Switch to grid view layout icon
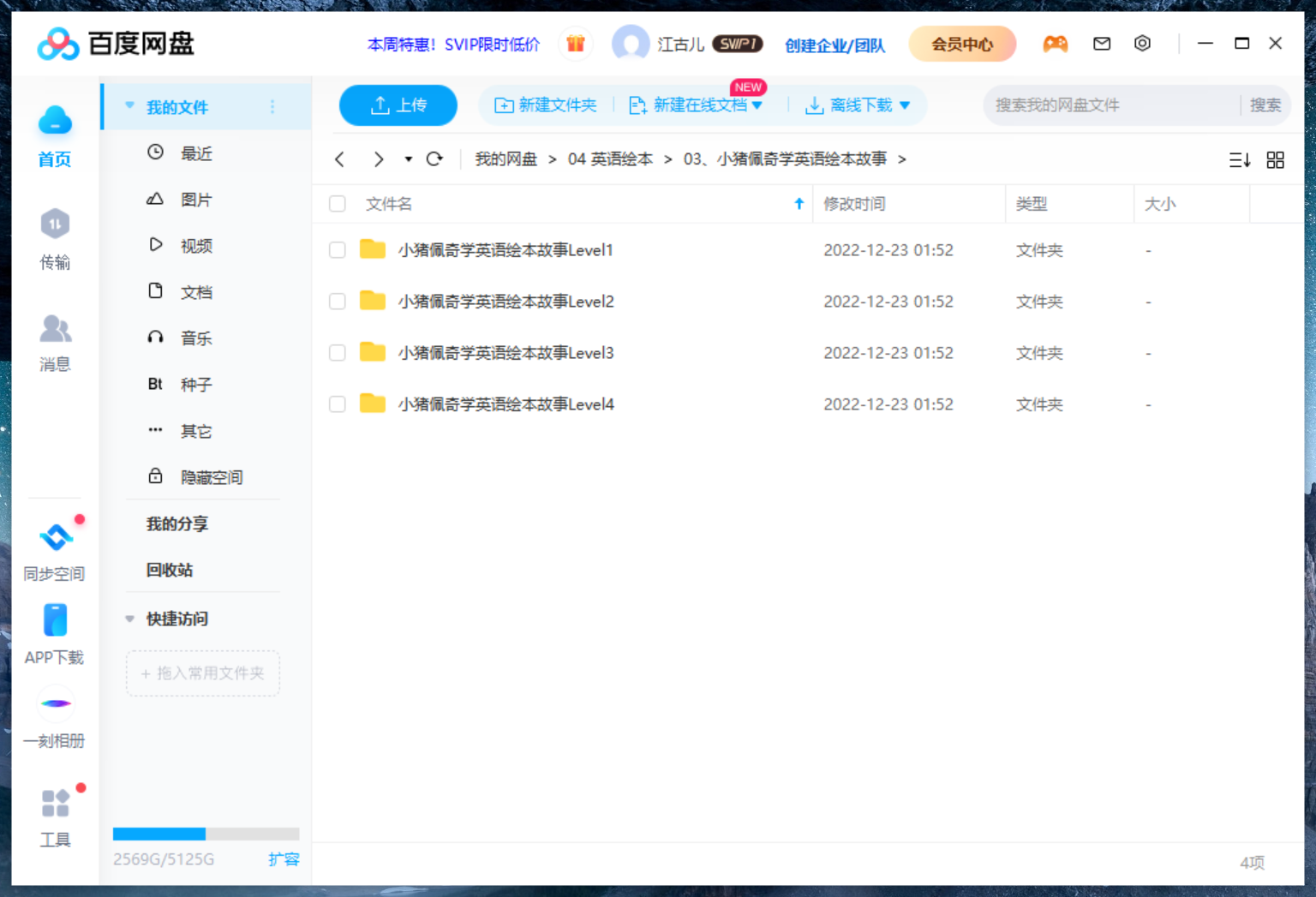Screen dimensions: 1316x897 1276,159
